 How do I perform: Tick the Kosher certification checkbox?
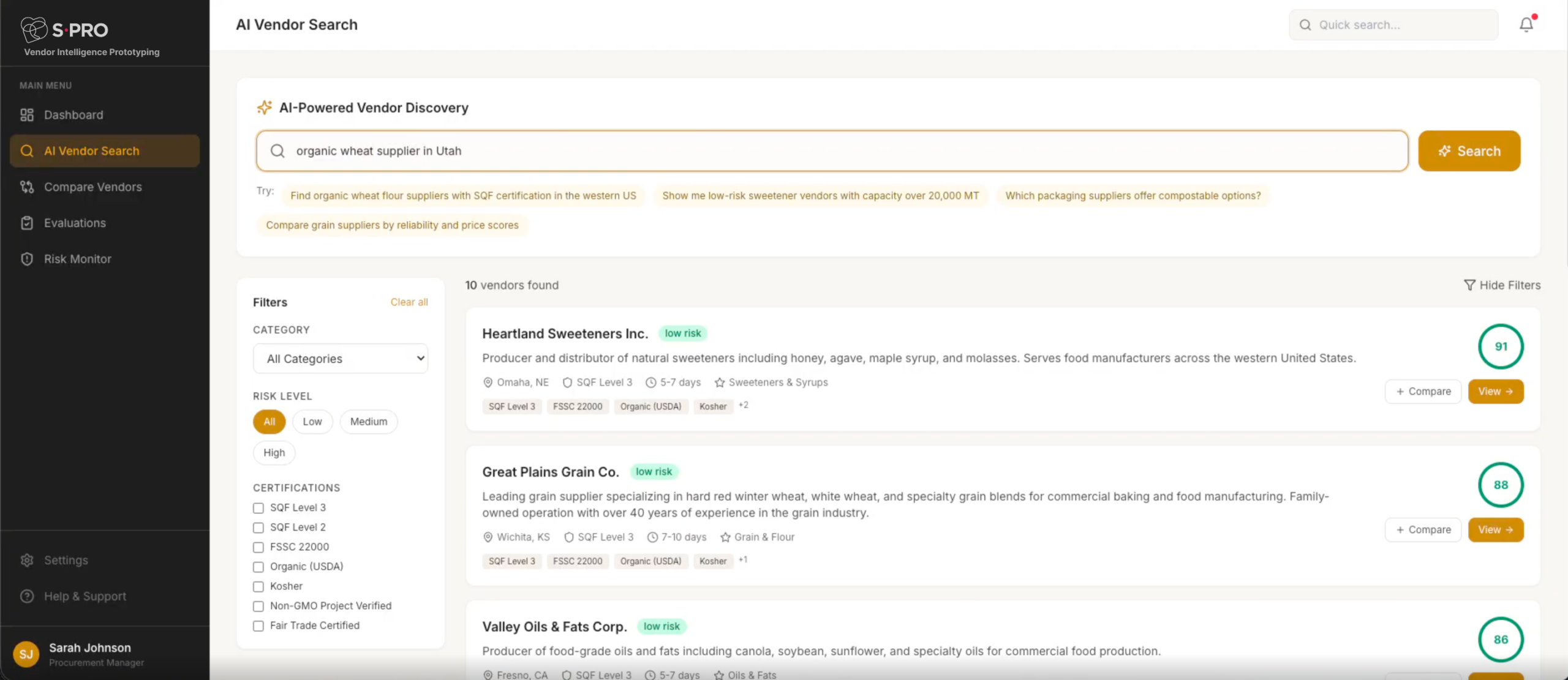[258, 586]
